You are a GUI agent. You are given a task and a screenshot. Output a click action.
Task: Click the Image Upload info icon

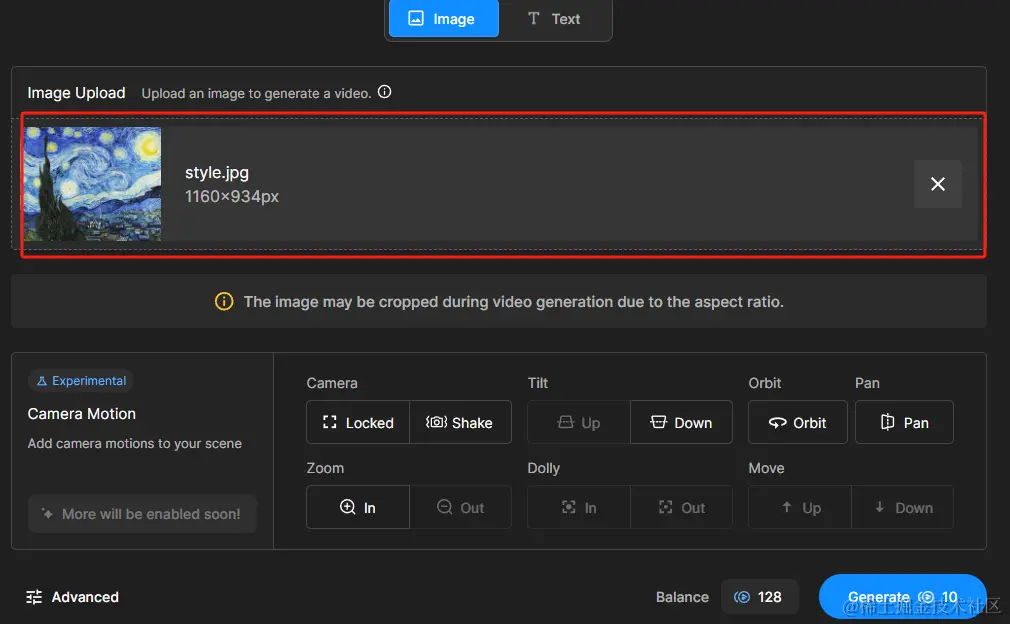coord(384,92)
